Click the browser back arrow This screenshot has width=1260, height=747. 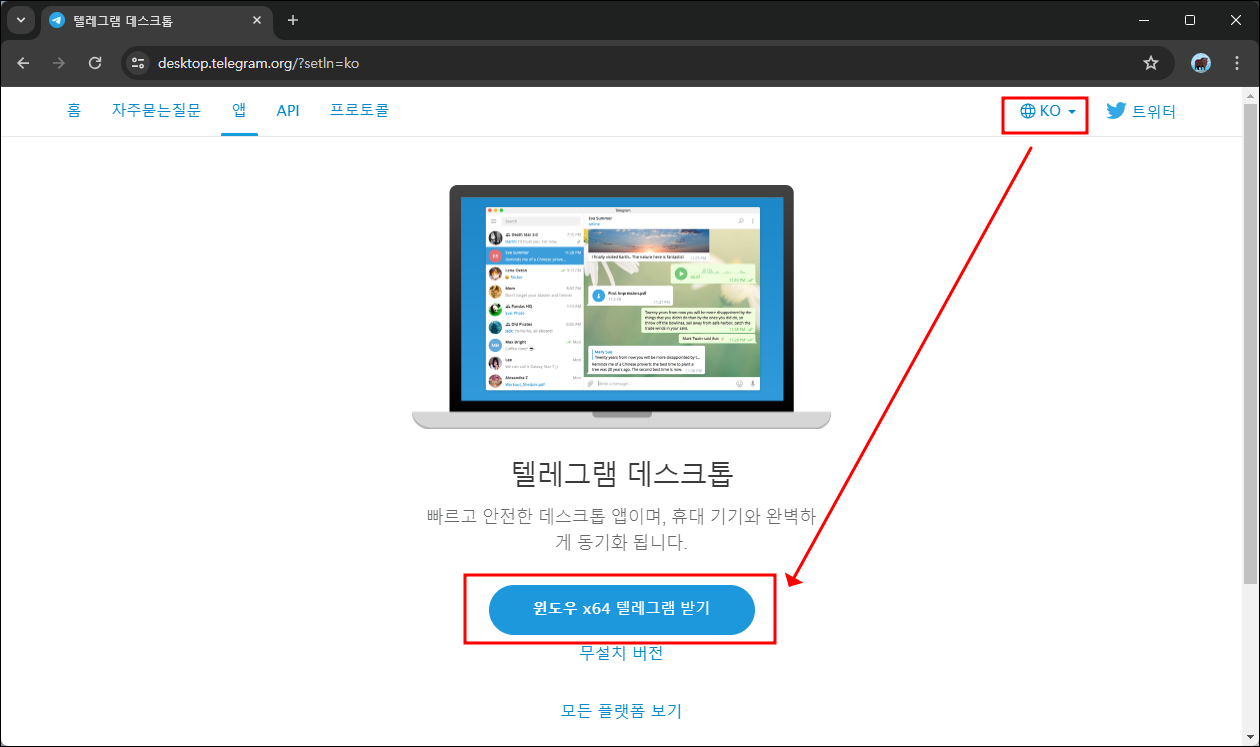point(23,63)
